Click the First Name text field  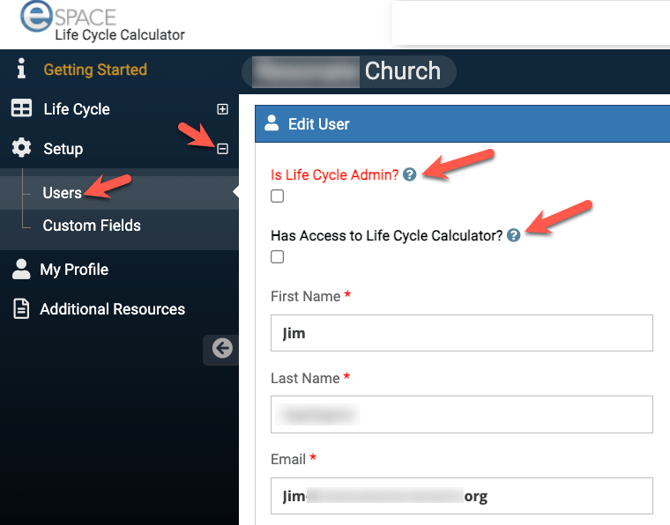click(461, 333)
